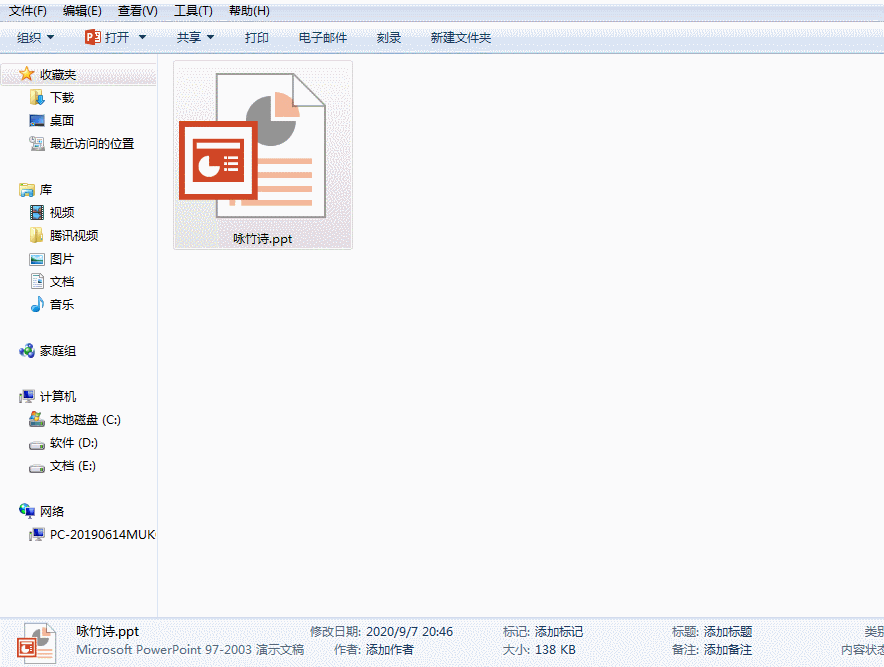The image size is (884, 667).
Task: Click the PowerPoint icon in the details pane
Action: click(36, 642)
